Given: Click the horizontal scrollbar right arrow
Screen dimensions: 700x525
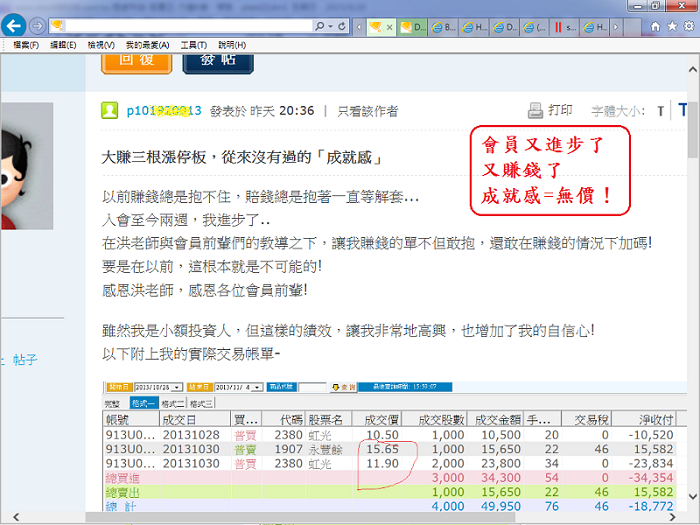Looking at the screenshot, I should pos(672,517).
